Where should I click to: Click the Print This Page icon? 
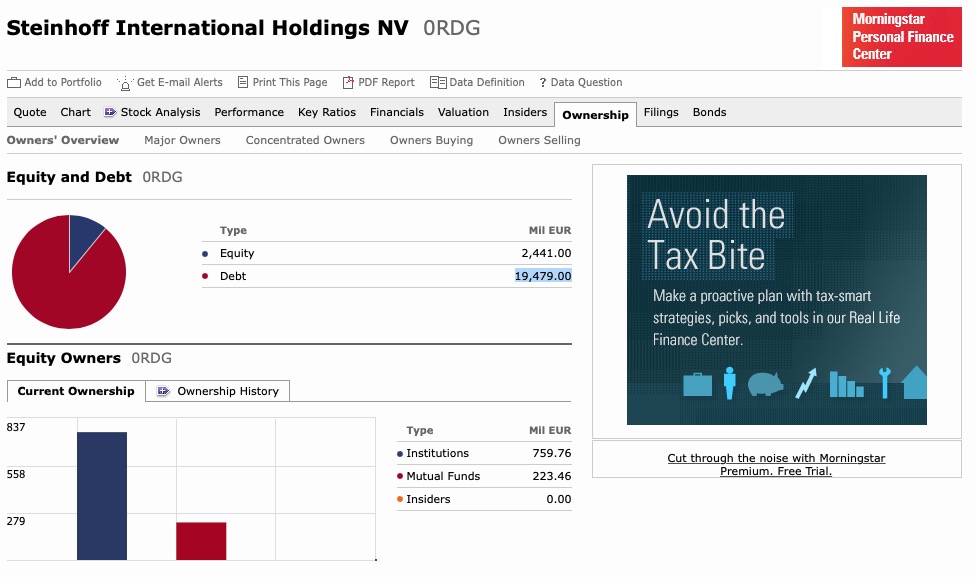(216, 83)
